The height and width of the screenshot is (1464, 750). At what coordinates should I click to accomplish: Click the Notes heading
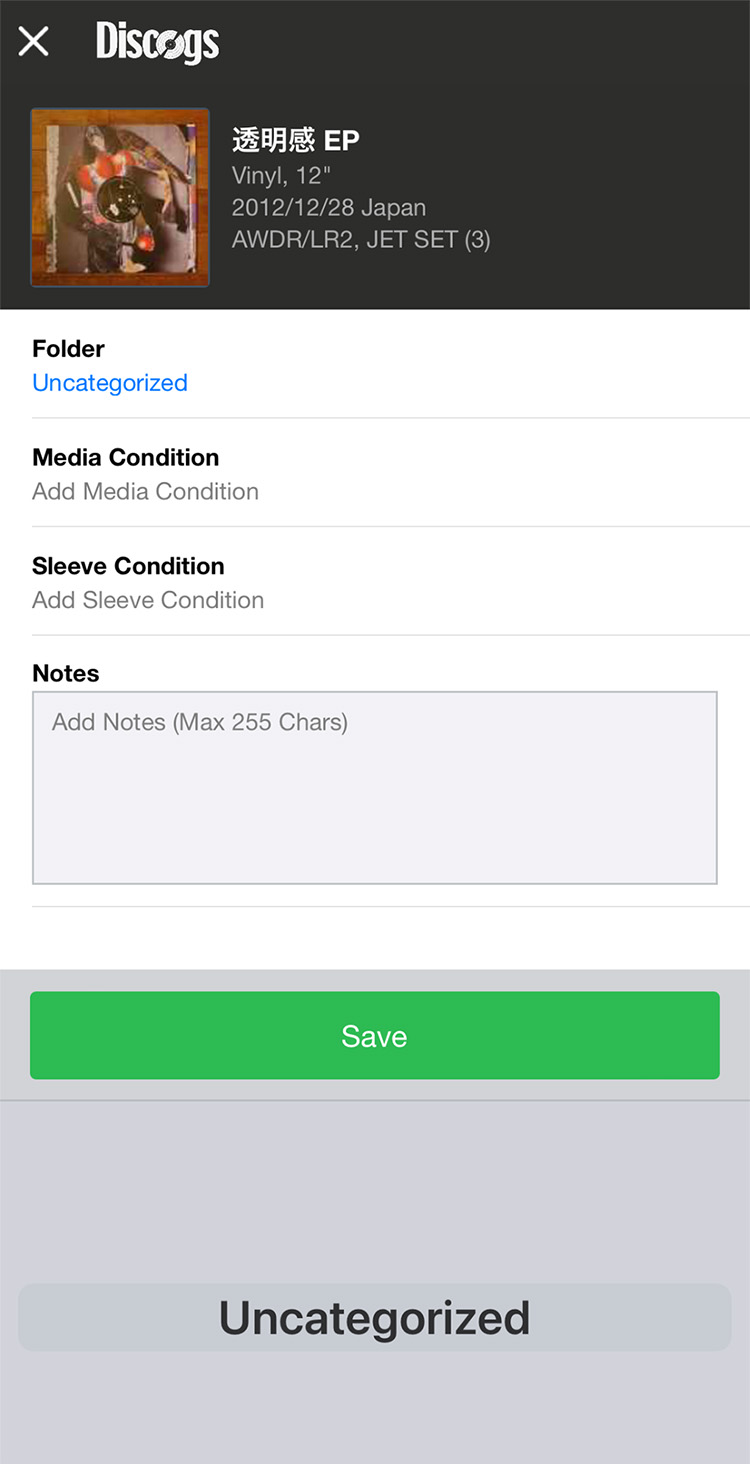pos(66,674)
